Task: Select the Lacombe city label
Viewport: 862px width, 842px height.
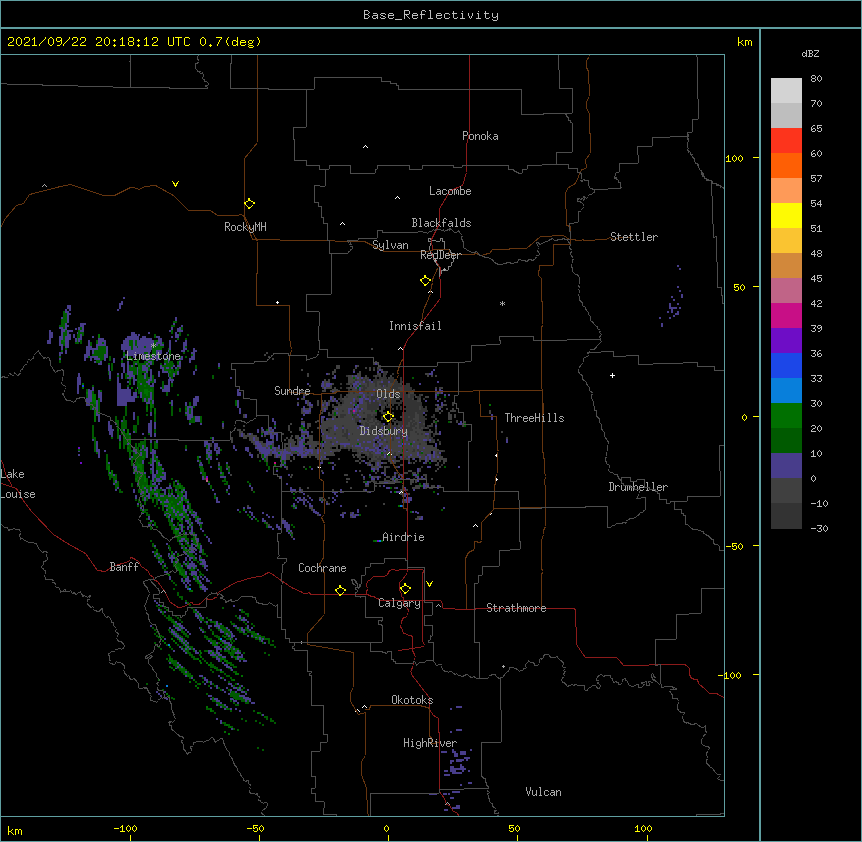Action: click(450, 191)
